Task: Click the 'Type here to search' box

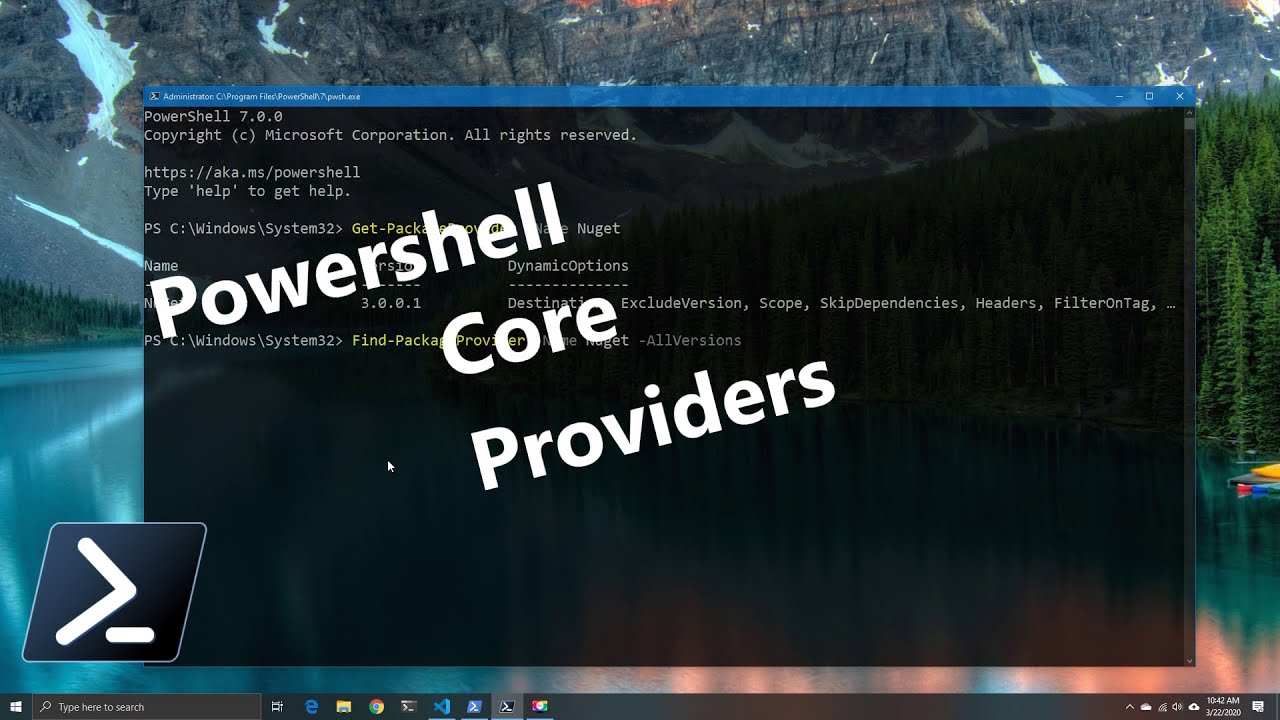Action: point(147,707)
